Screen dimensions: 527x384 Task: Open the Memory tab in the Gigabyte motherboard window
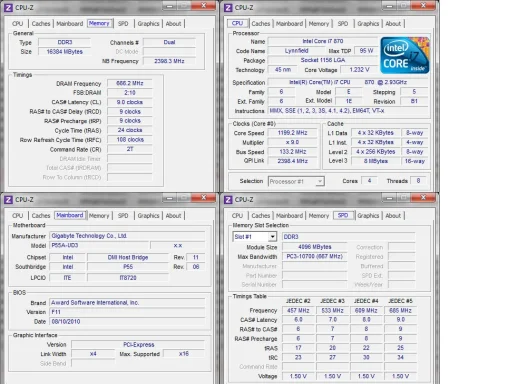pyautogui.click(x=99, y=216)
